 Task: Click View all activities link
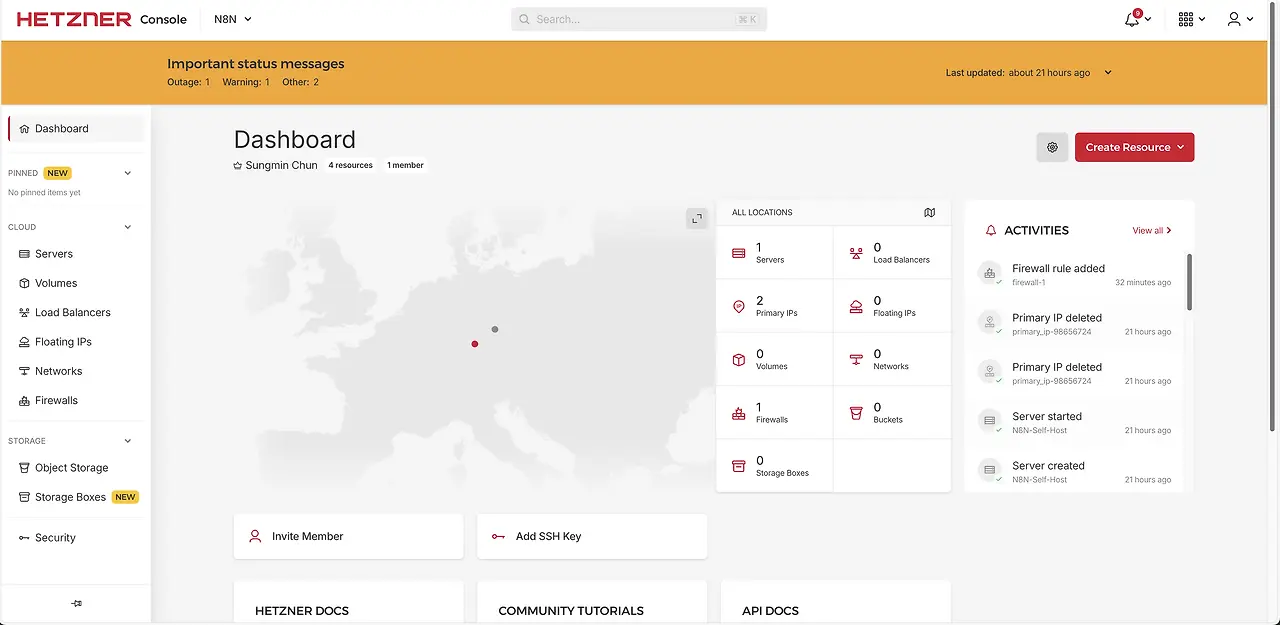(1152, 230)
